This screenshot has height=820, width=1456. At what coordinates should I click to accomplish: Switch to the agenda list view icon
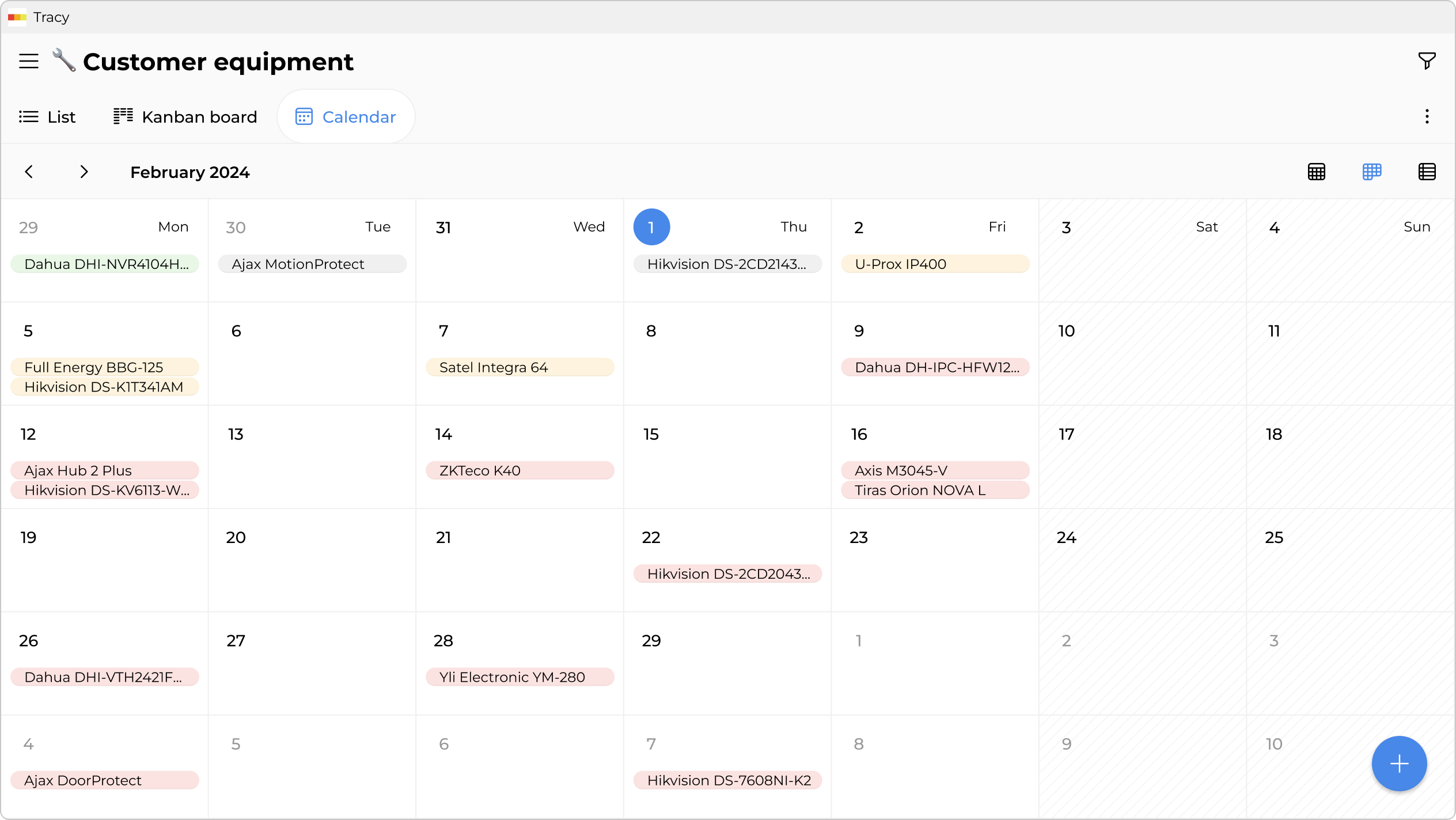(1427, 171)
